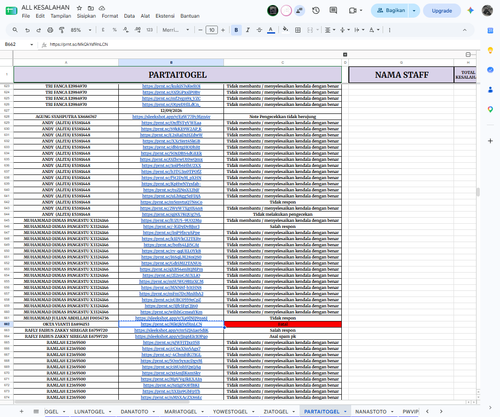Open the search menus magnifier tool
Screen dimensions: 500x417
(15, 30)
